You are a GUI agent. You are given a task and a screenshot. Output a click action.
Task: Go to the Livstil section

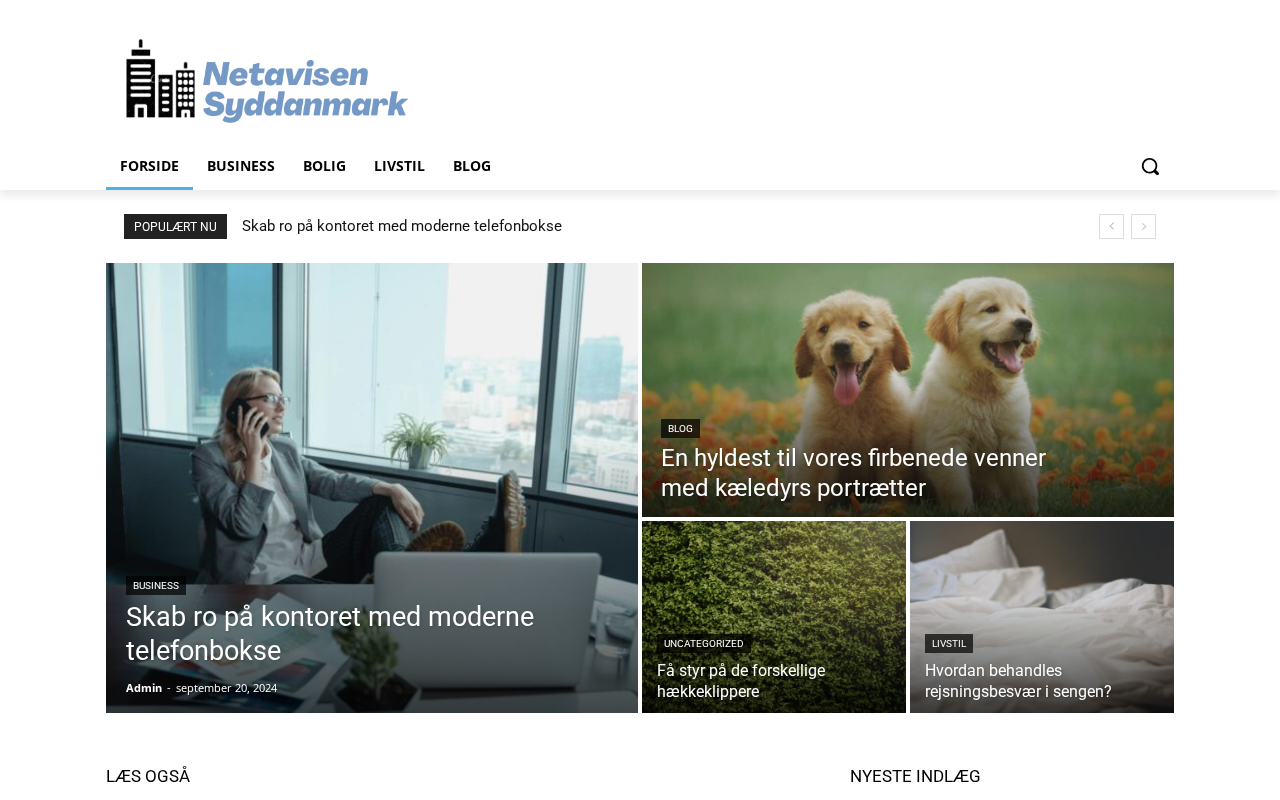pos(399,166)
